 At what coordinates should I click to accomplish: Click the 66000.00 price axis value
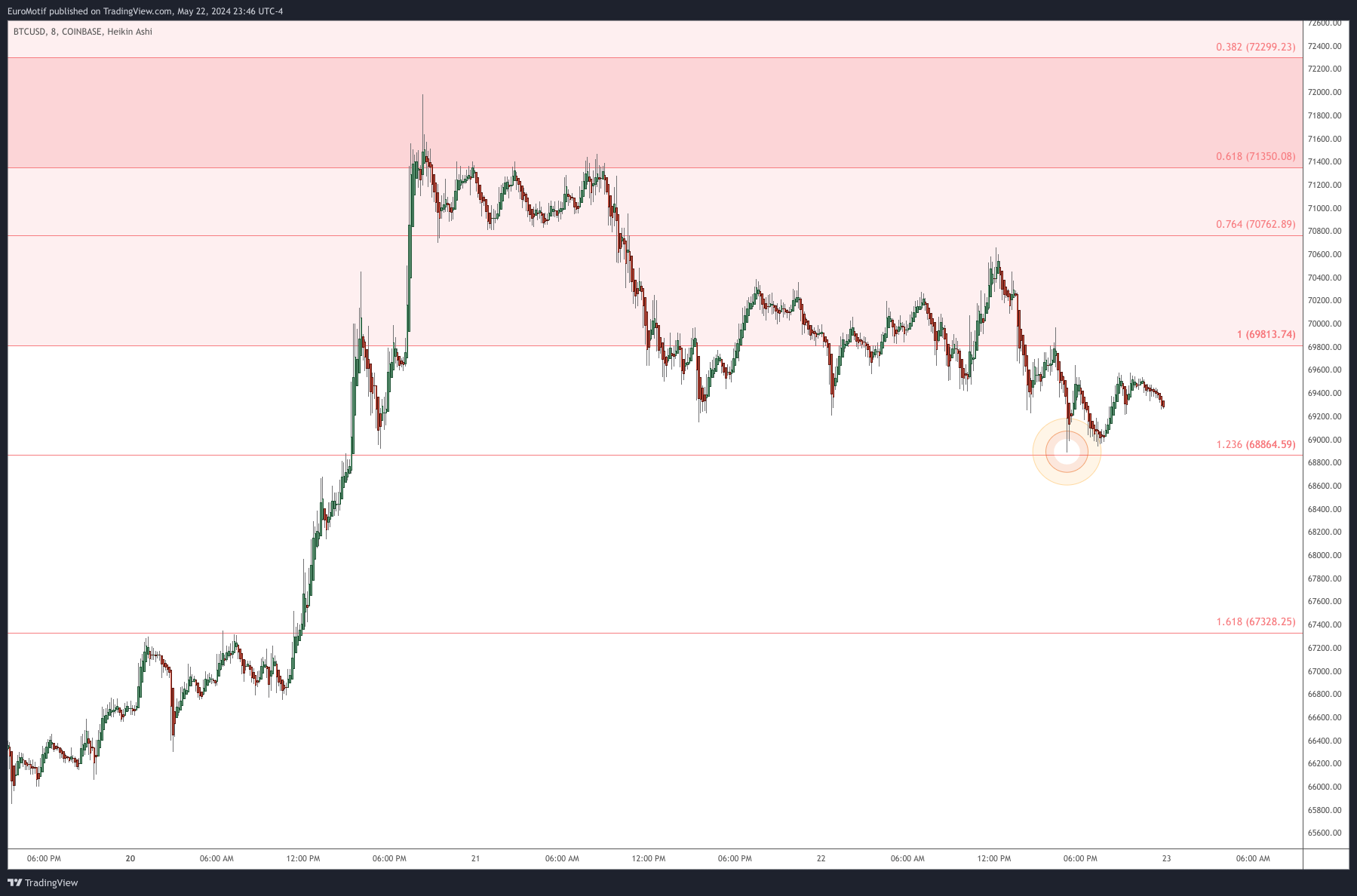(1325, 787)
